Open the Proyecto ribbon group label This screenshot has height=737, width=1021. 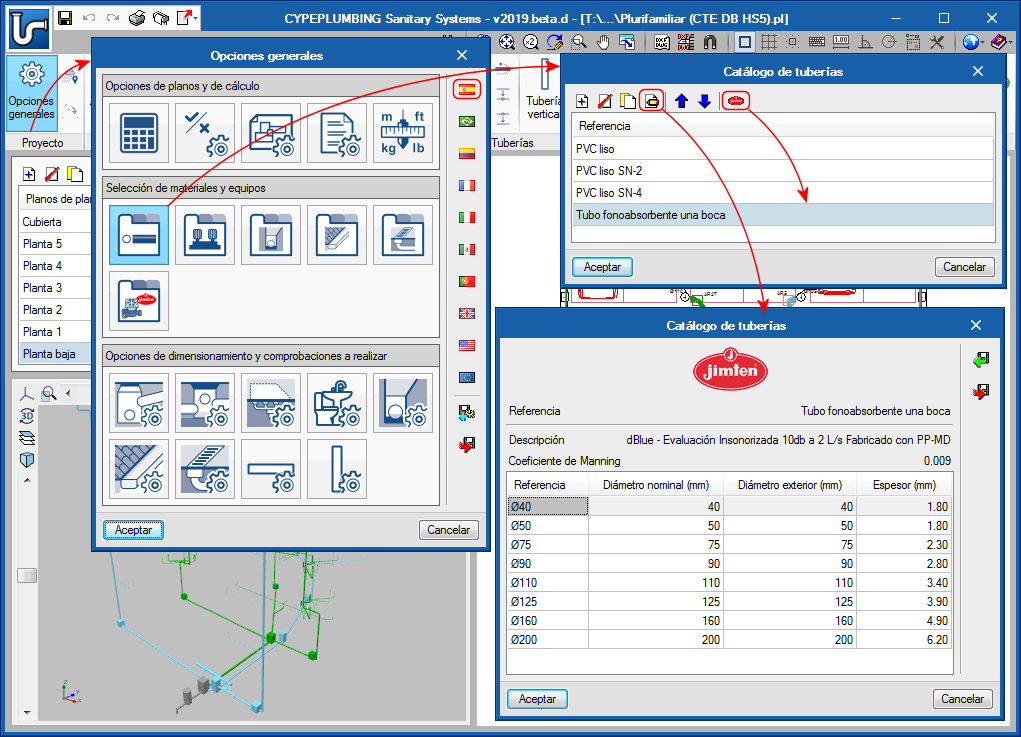point(43,143)
